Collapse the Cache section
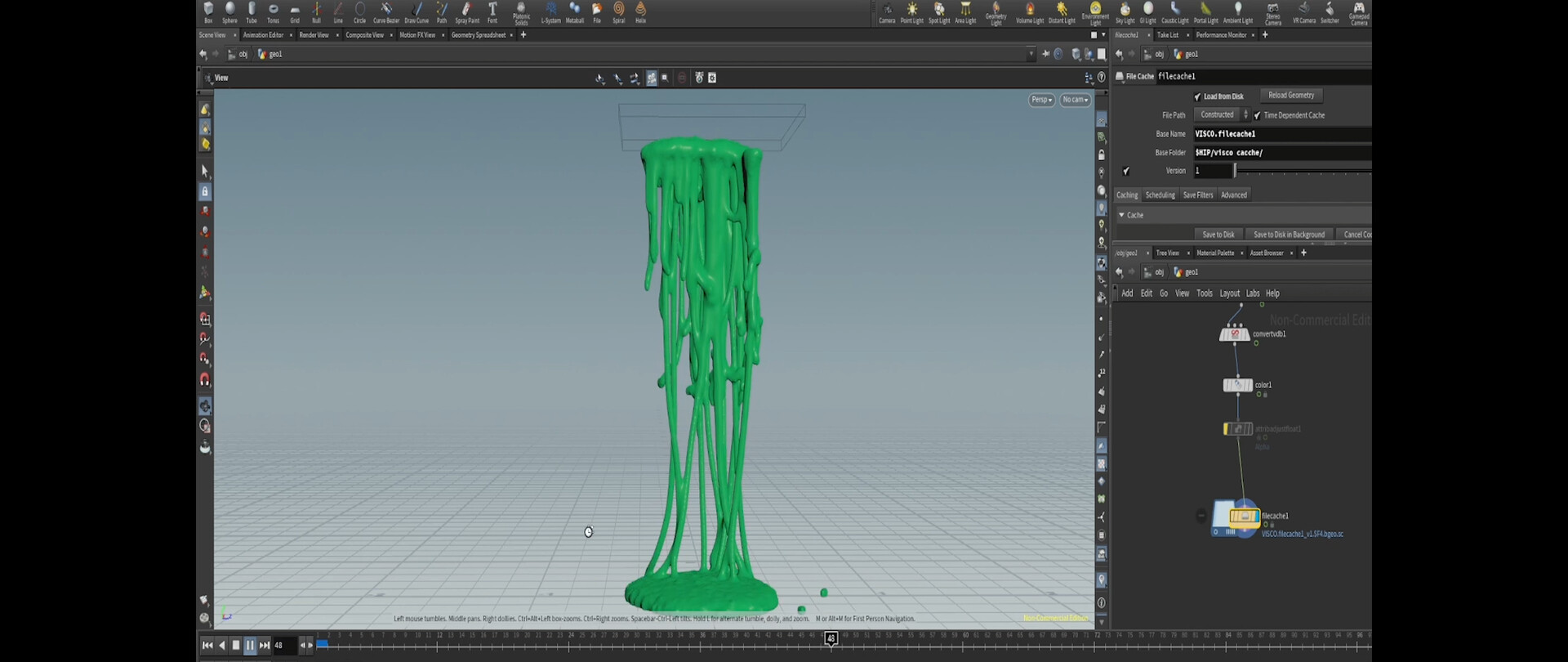1568x662 pixels. [1122, 215]
